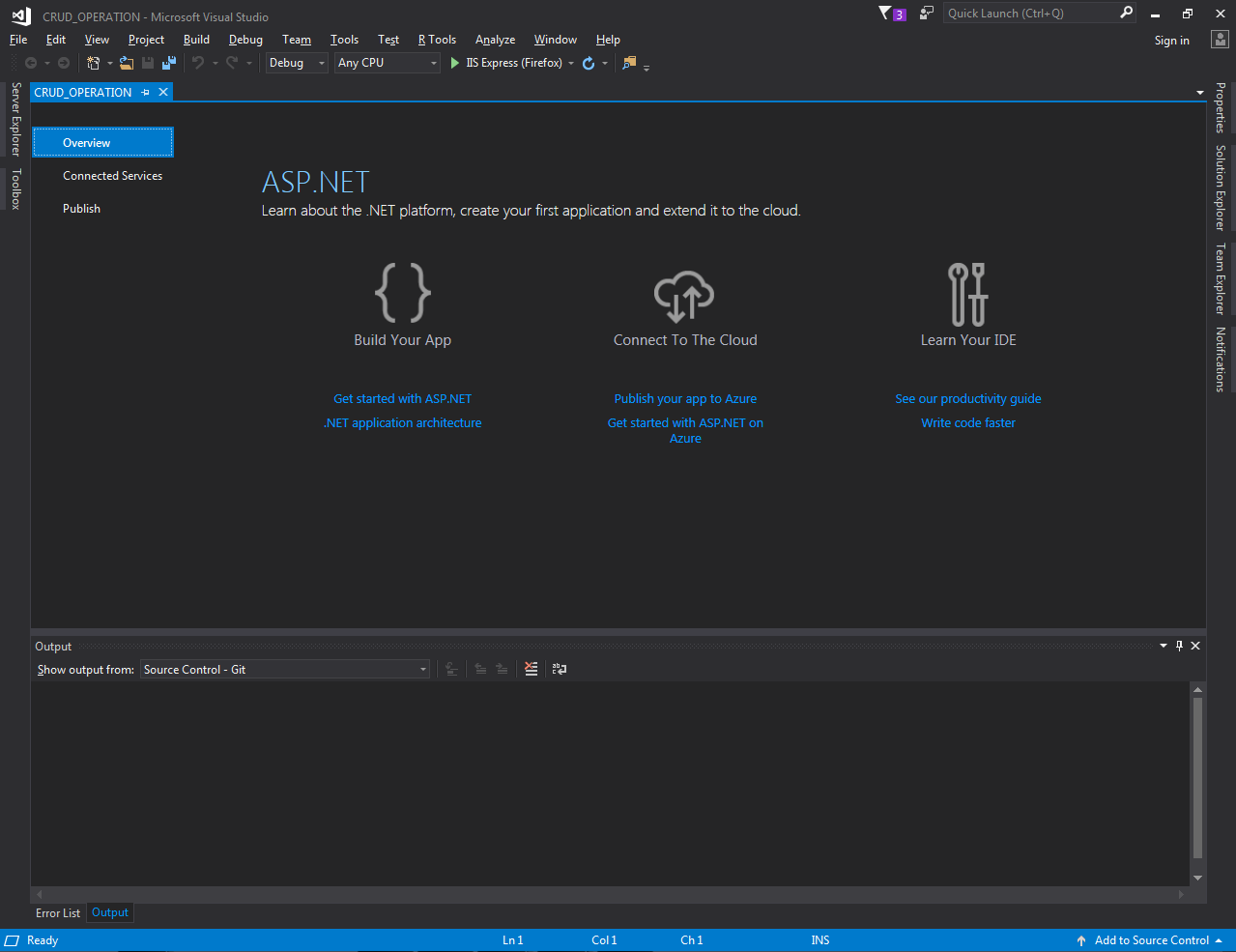Click the Navigate Forward arrow icon
The height and width of the screenshot is (952, 1236).
pyautogui.click(x=64, y=63)
